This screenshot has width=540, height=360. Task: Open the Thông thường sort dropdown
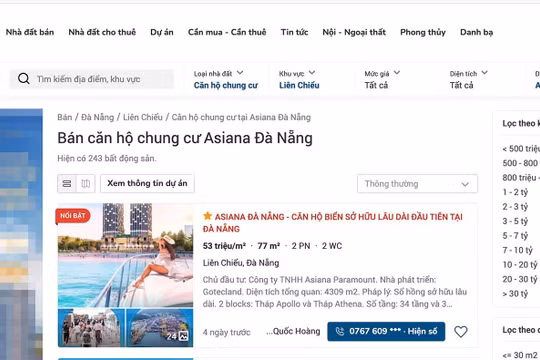point(417,184)
